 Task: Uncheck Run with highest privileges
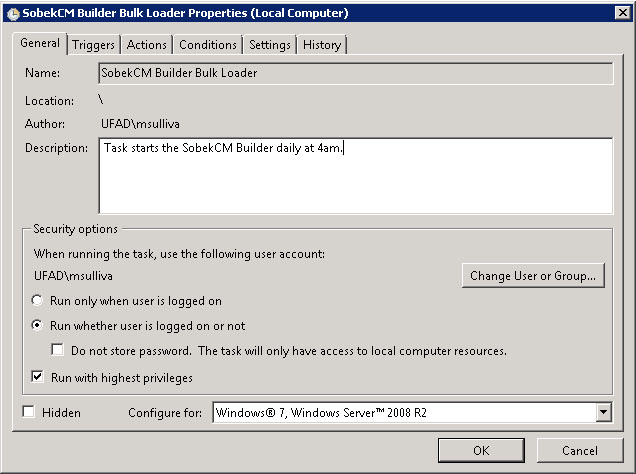(37, 377)
